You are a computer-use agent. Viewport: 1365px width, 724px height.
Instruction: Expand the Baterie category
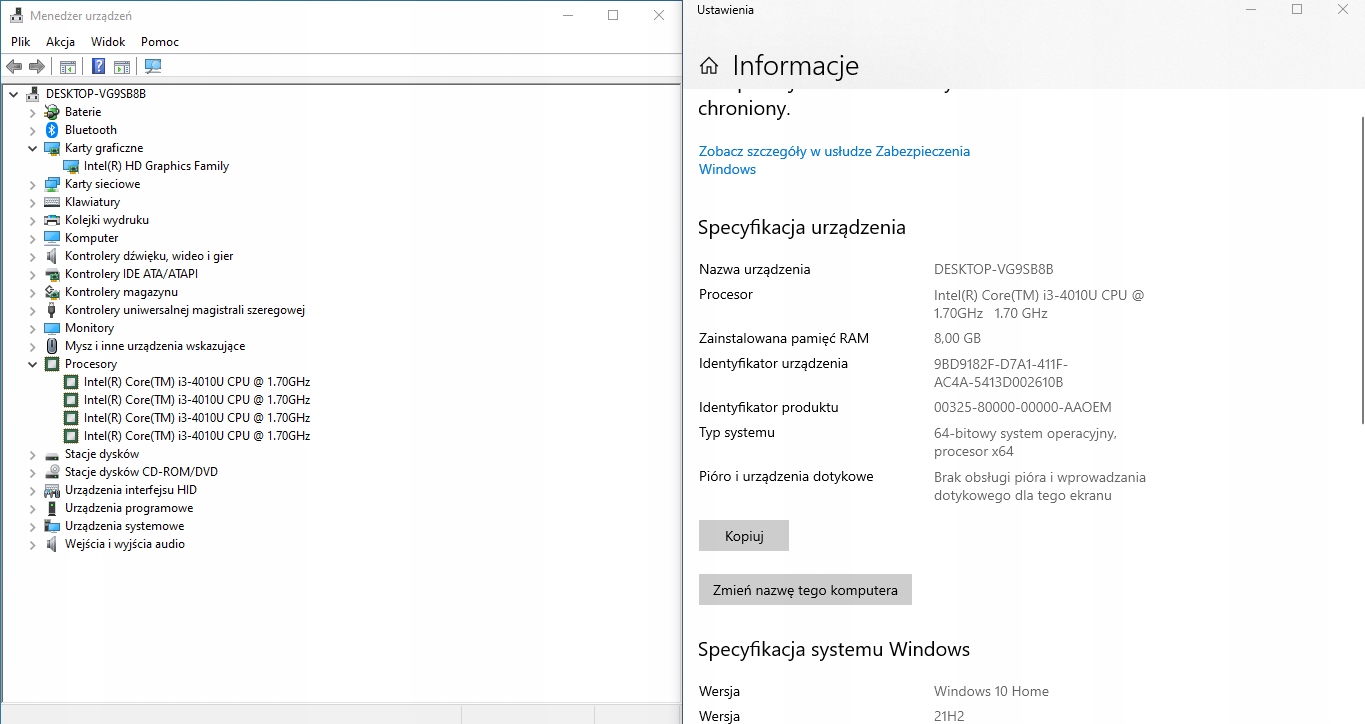pyautogui.click(x=32, y=112)
